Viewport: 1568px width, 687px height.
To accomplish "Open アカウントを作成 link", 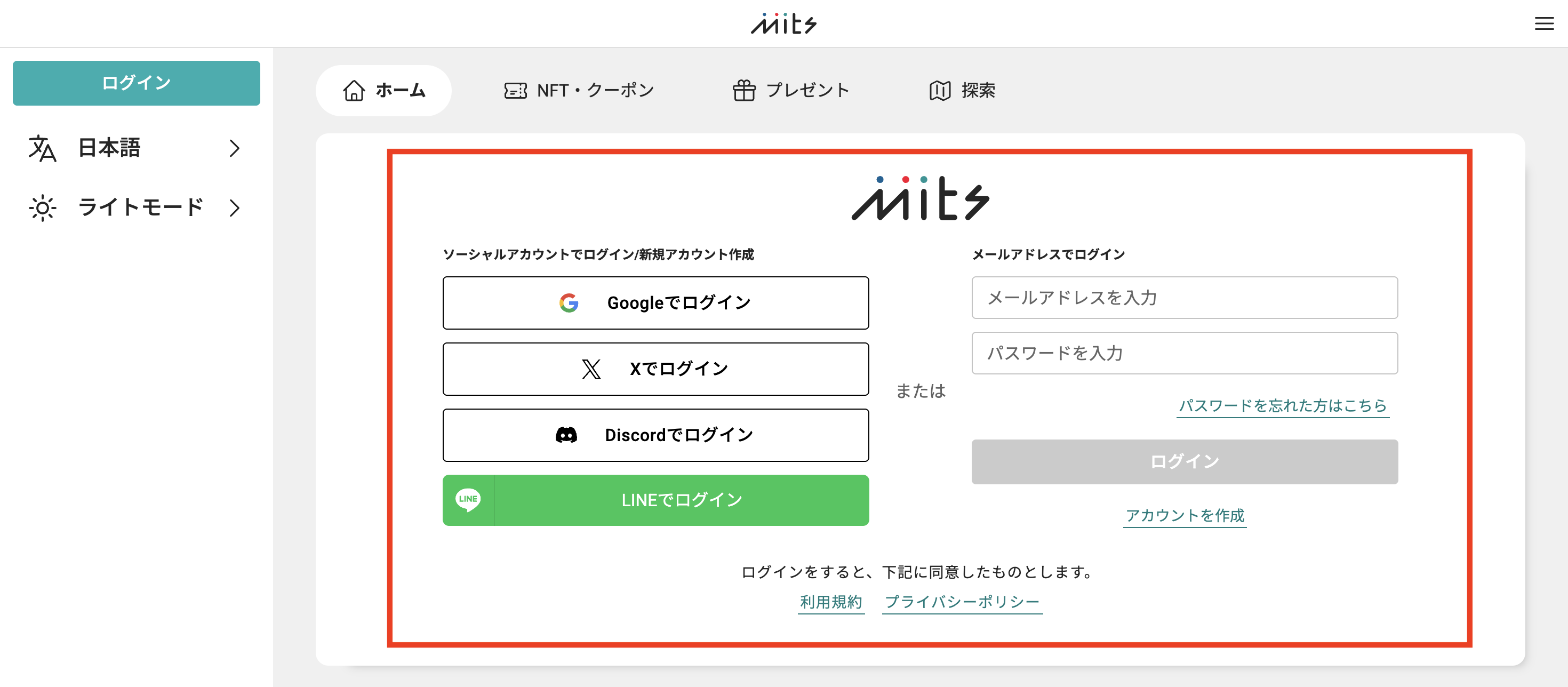I will pos(1185,516).
